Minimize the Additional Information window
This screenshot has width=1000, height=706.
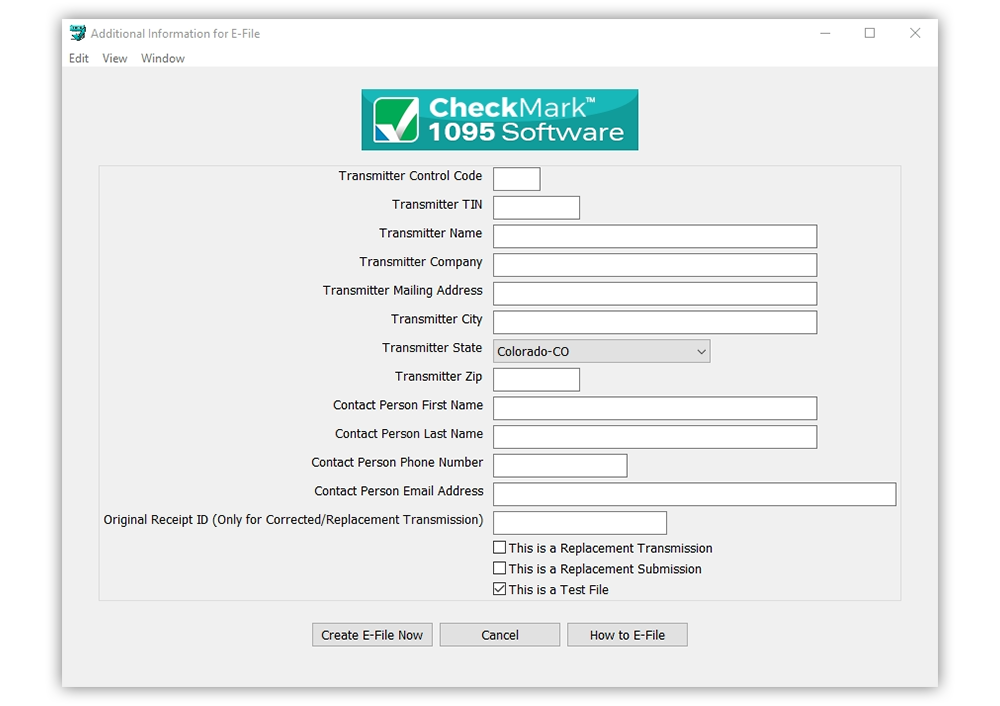pyautogui.click(x=825, y=33)
